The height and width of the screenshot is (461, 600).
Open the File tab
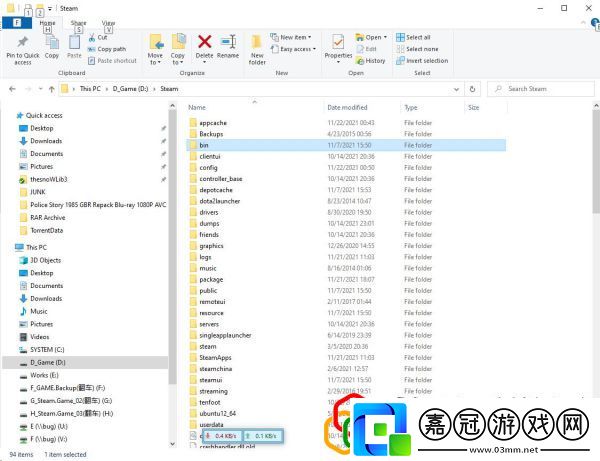tap(17, 23)
